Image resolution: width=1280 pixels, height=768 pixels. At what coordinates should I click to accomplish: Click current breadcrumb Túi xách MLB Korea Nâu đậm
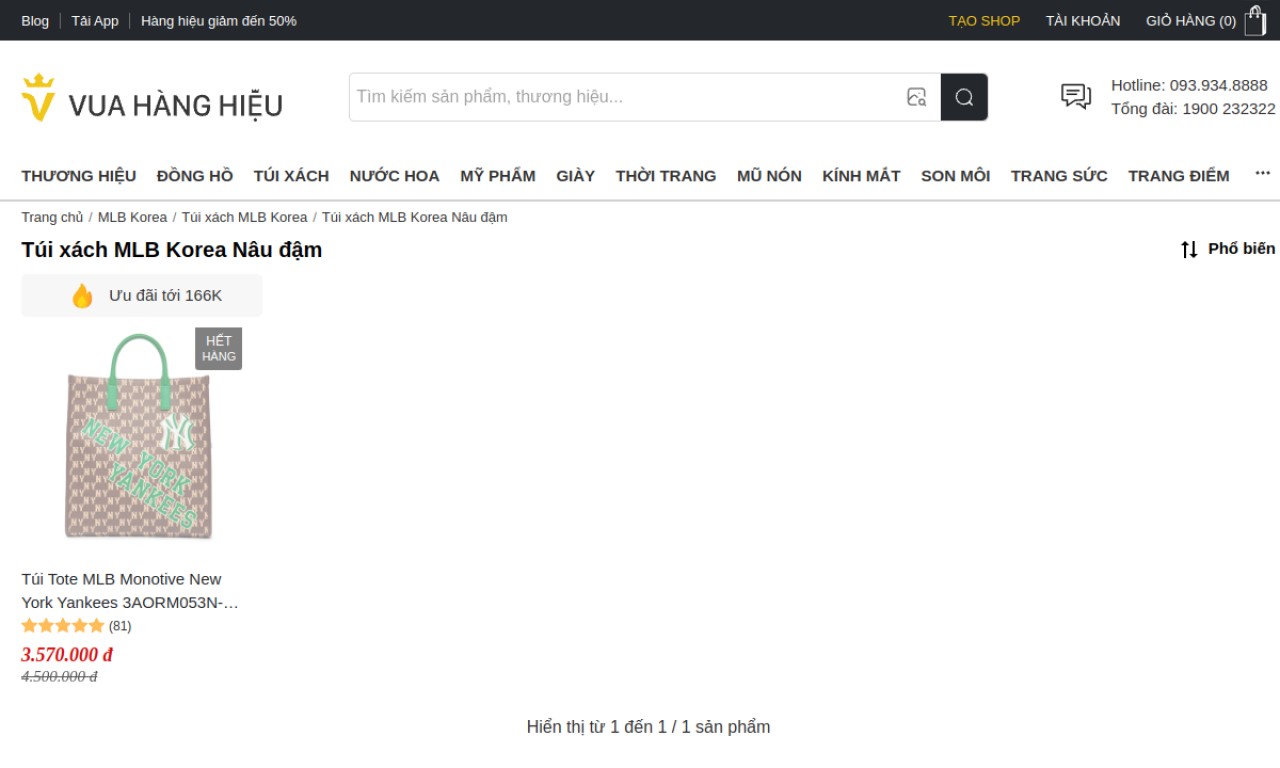click(415, 217)
